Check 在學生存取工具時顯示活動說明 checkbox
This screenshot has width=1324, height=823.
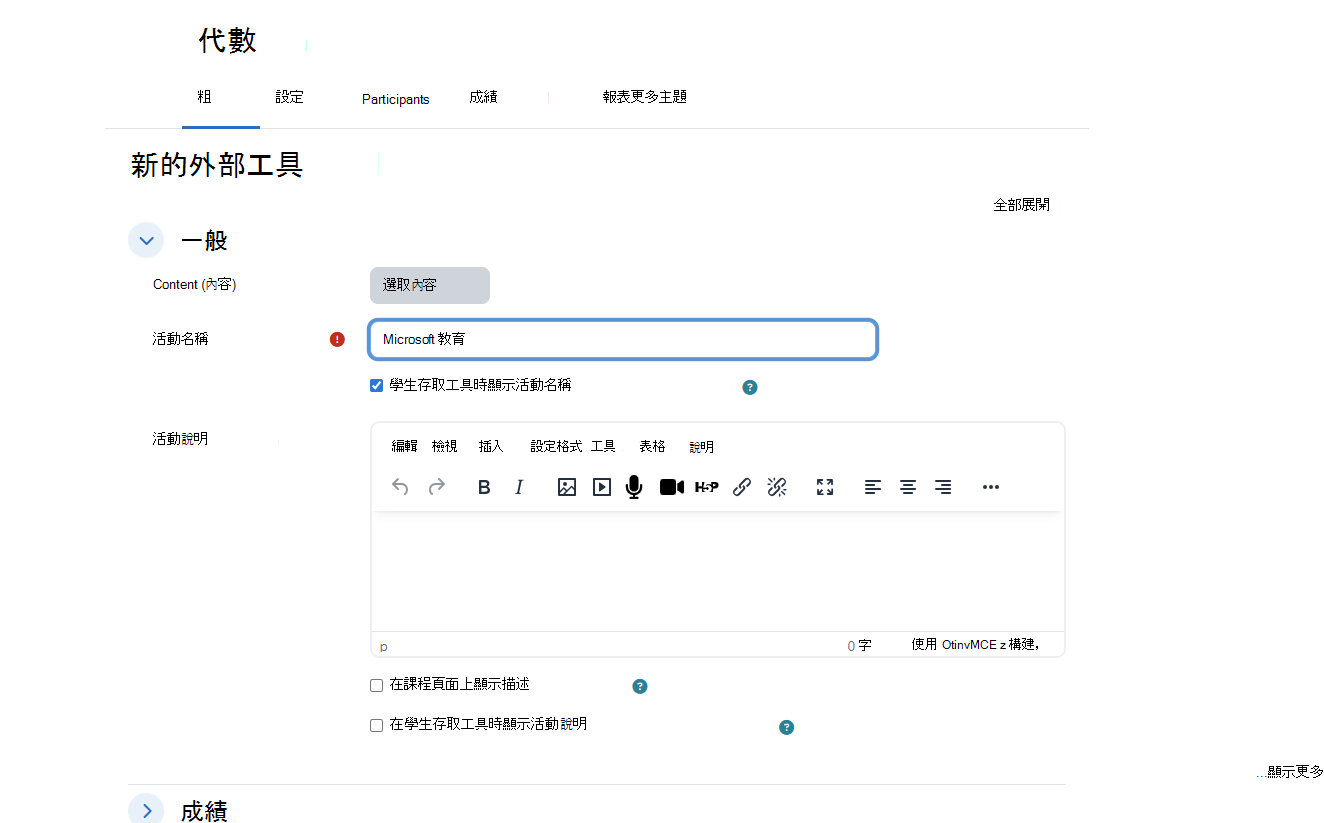click(x=377, y=725)
